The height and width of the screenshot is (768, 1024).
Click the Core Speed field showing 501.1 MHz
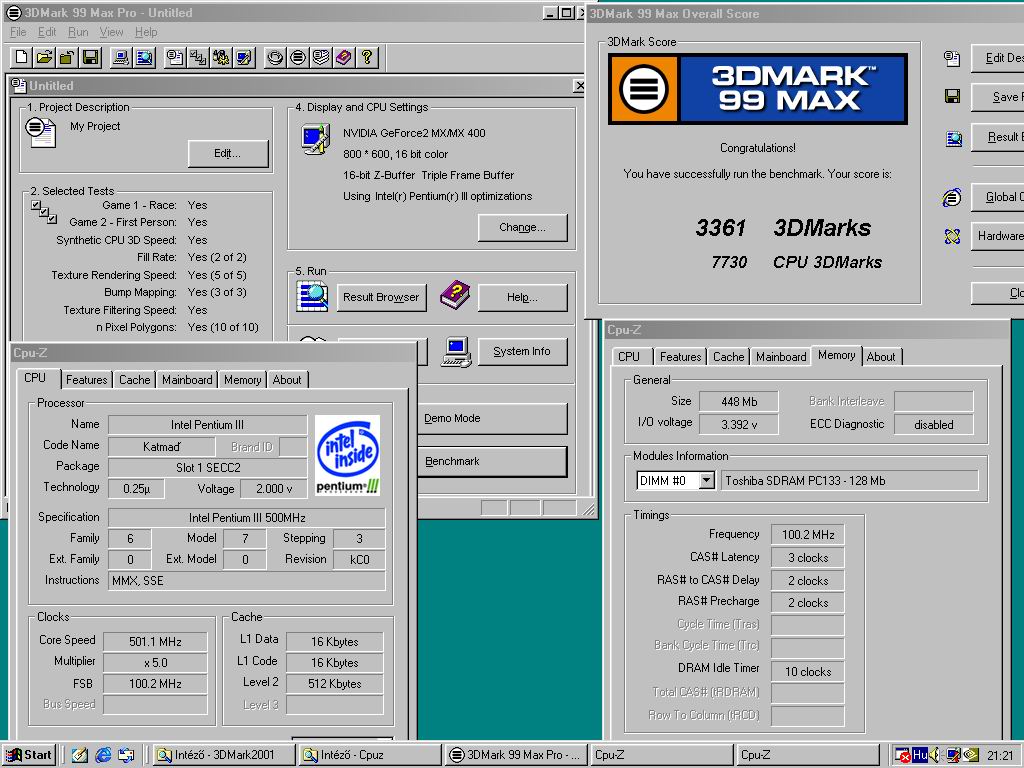(155, 641)
